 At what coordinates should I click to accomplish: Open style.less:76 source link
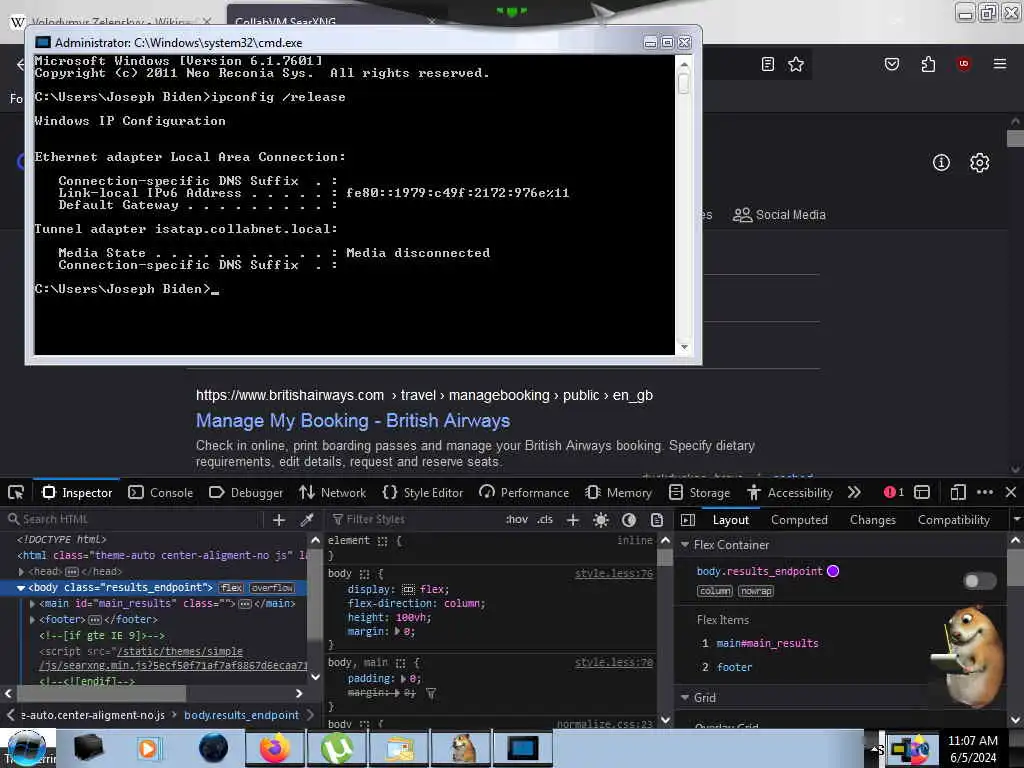(614, 573)
